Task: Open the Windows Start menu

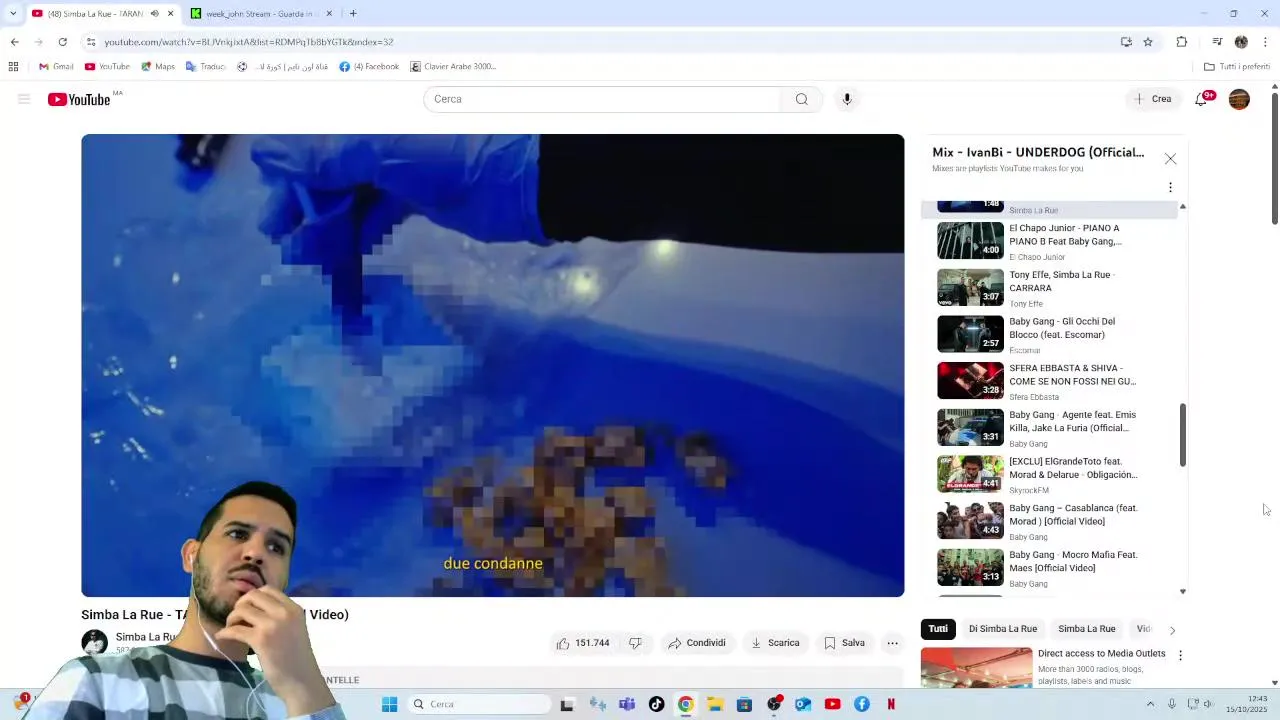Action: [x=389, y=704]
